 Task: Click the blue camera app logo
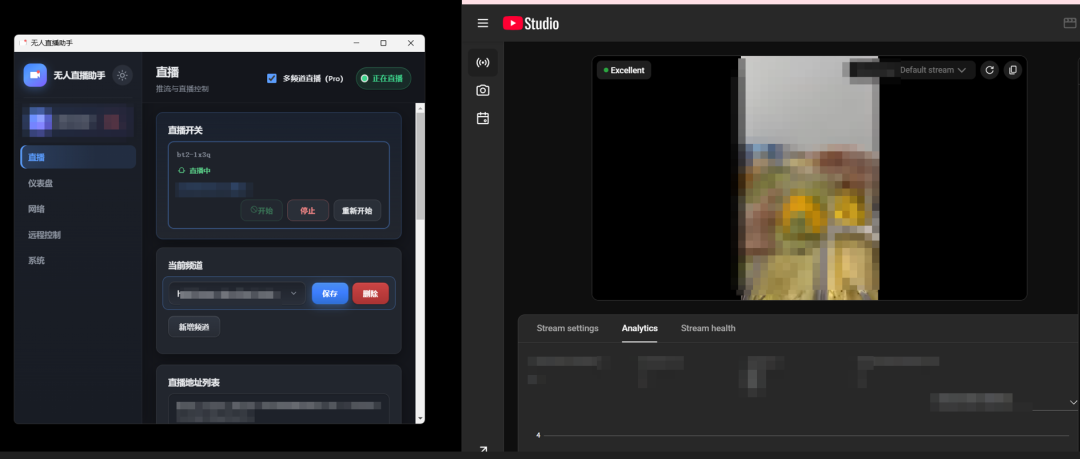(x=35, y=75)
